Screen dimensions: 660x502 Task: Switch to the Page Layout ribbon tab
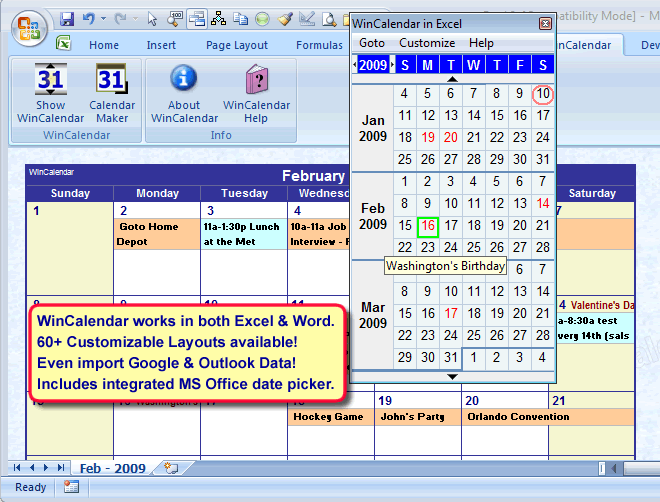[237, 45]
